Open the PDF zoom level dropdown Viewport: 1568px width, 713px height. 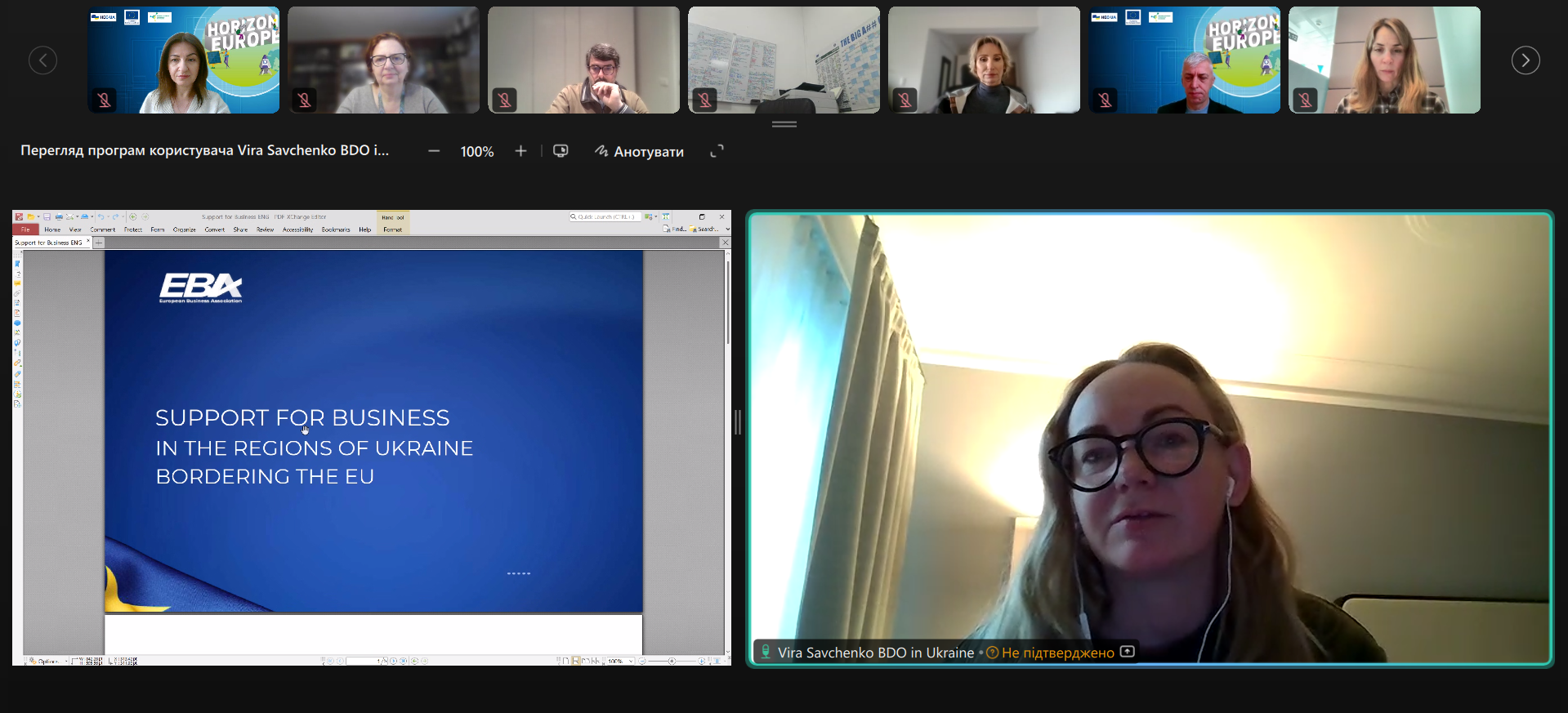[x=631, y=661]
